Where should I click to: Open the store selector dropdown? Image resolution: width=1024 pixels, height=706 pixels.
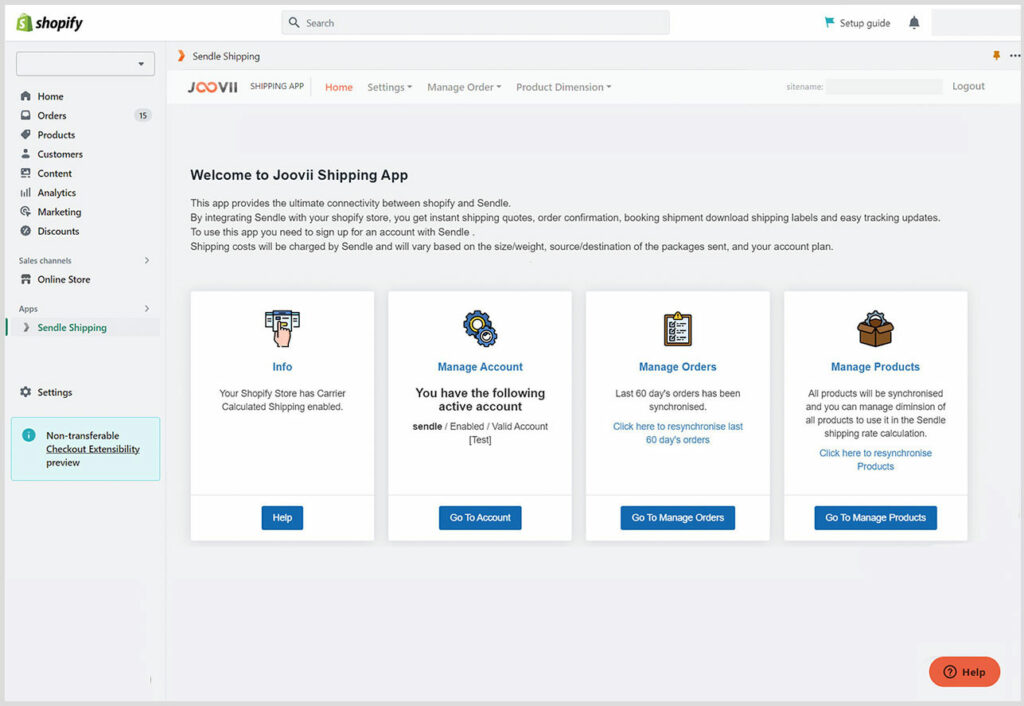click(86, 64)
